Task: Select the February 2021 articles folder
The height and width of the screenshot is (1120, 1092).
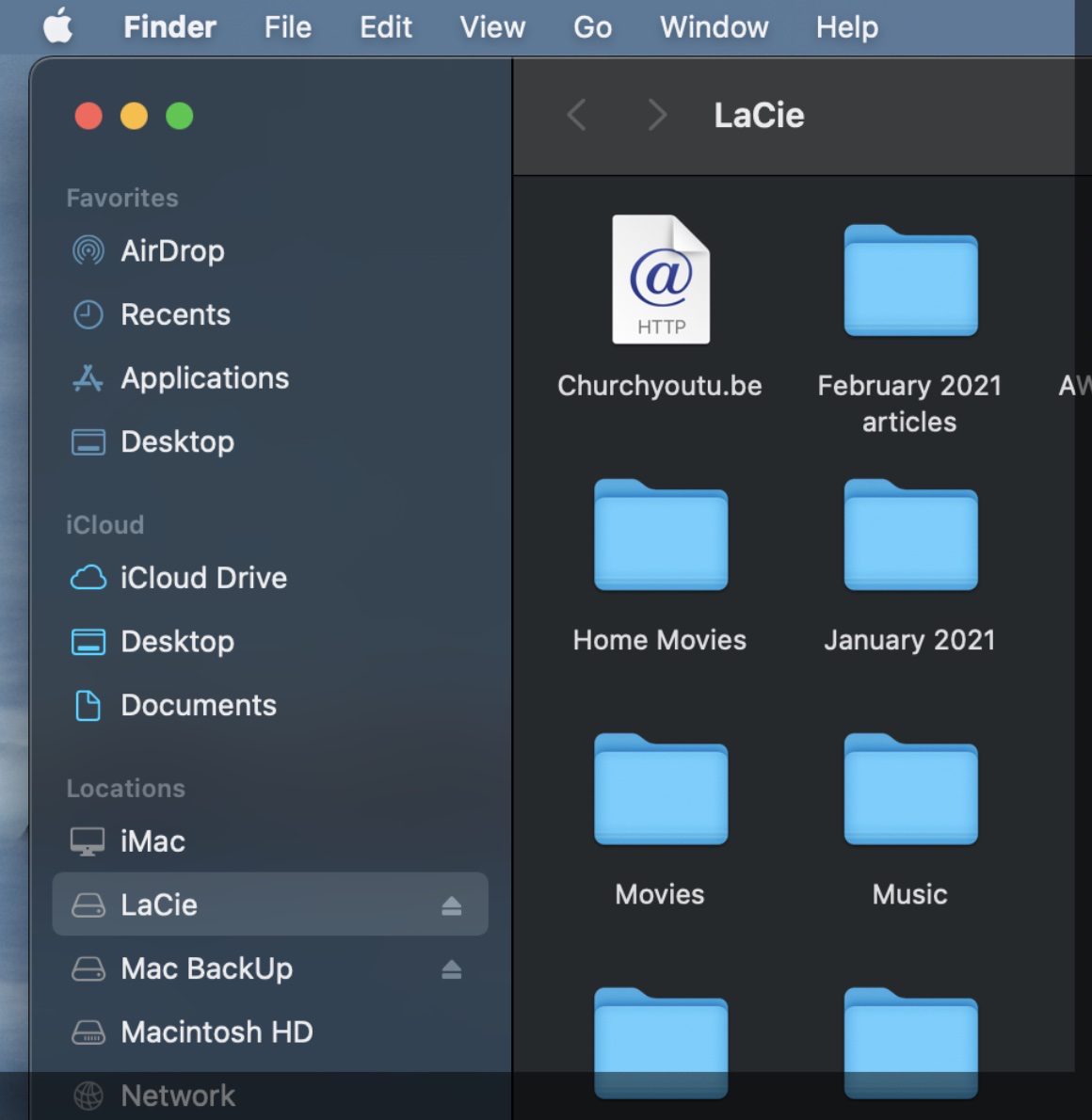Action: (910, 282)
